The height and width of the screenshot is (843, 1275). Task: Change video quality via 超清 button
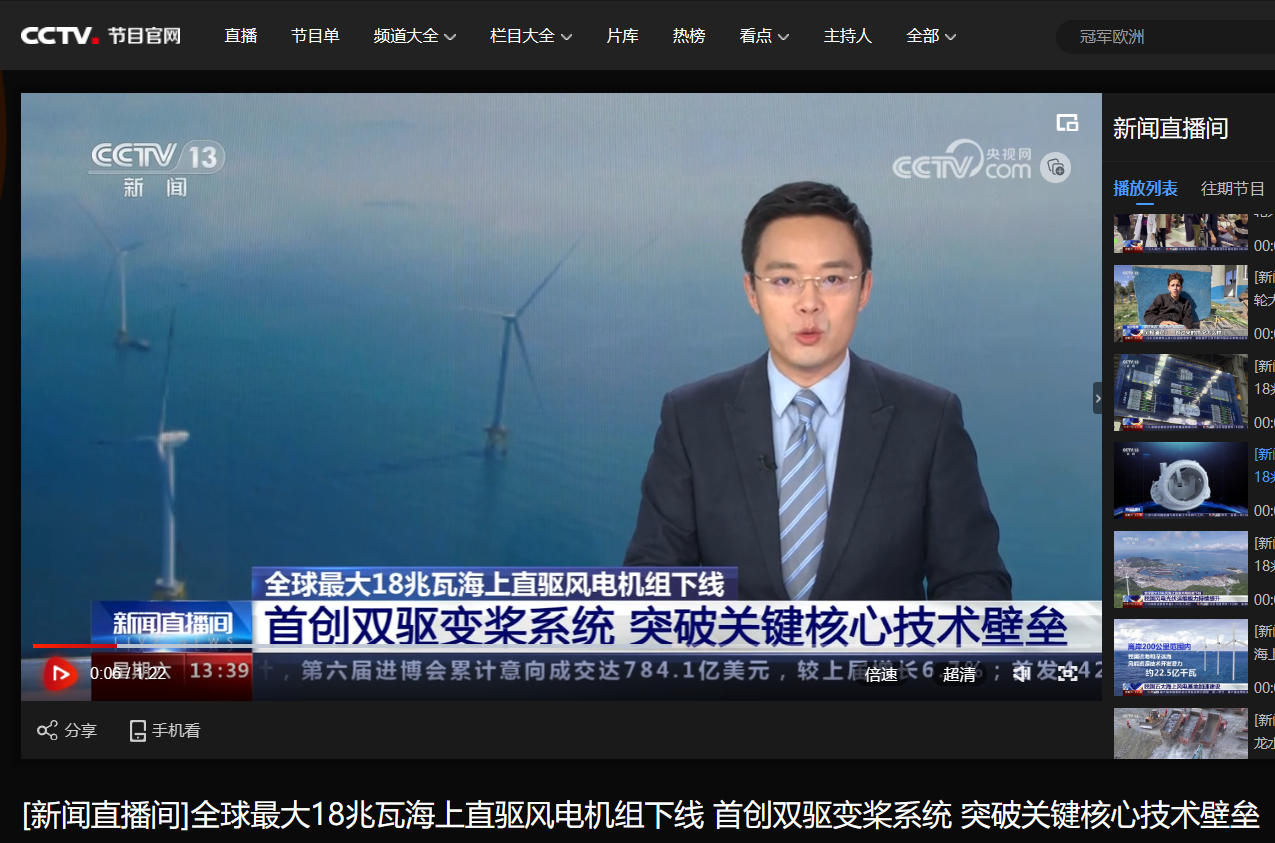(x=958, y=675)
